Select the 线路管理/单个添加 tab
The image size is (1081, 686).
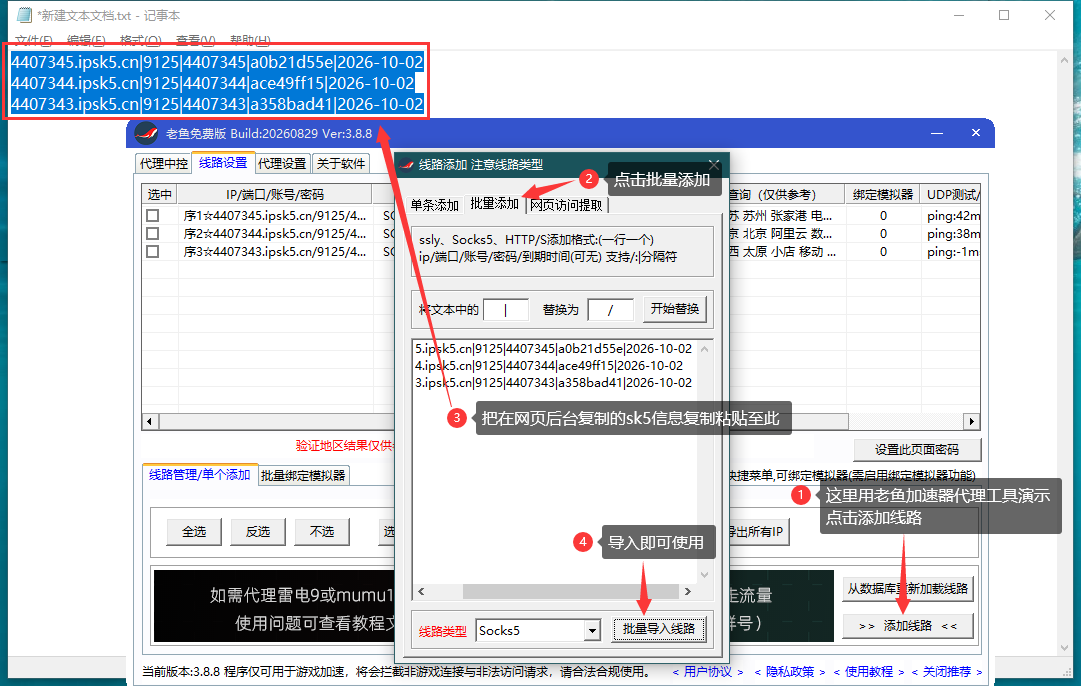200,474
